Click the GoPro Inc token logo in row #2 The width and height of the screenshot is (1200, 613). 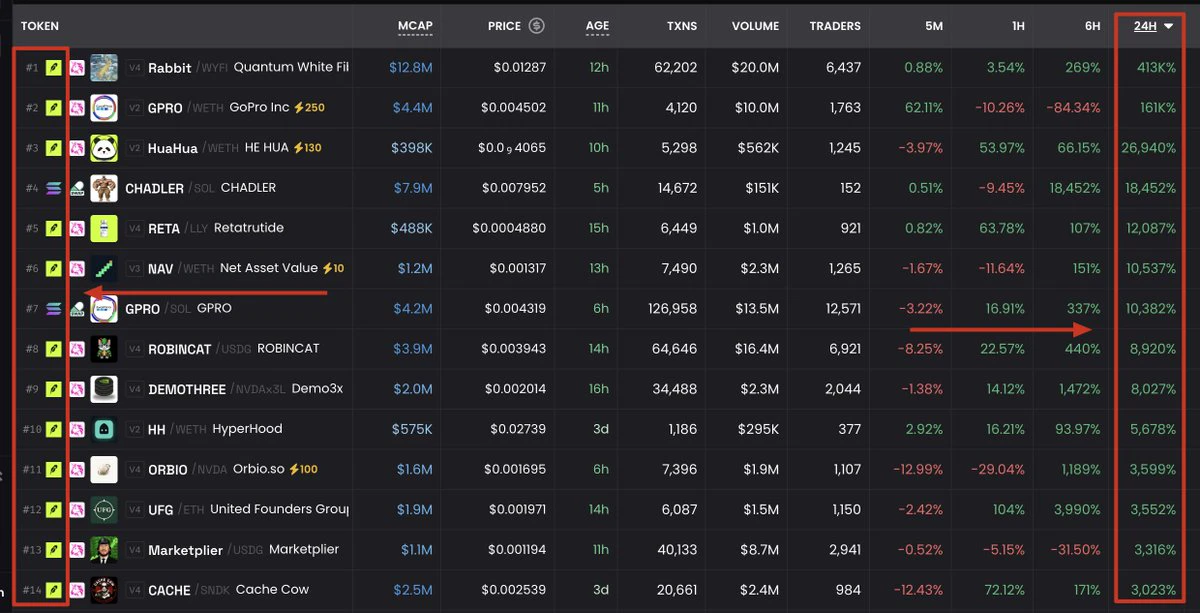[x=104, y=108]
